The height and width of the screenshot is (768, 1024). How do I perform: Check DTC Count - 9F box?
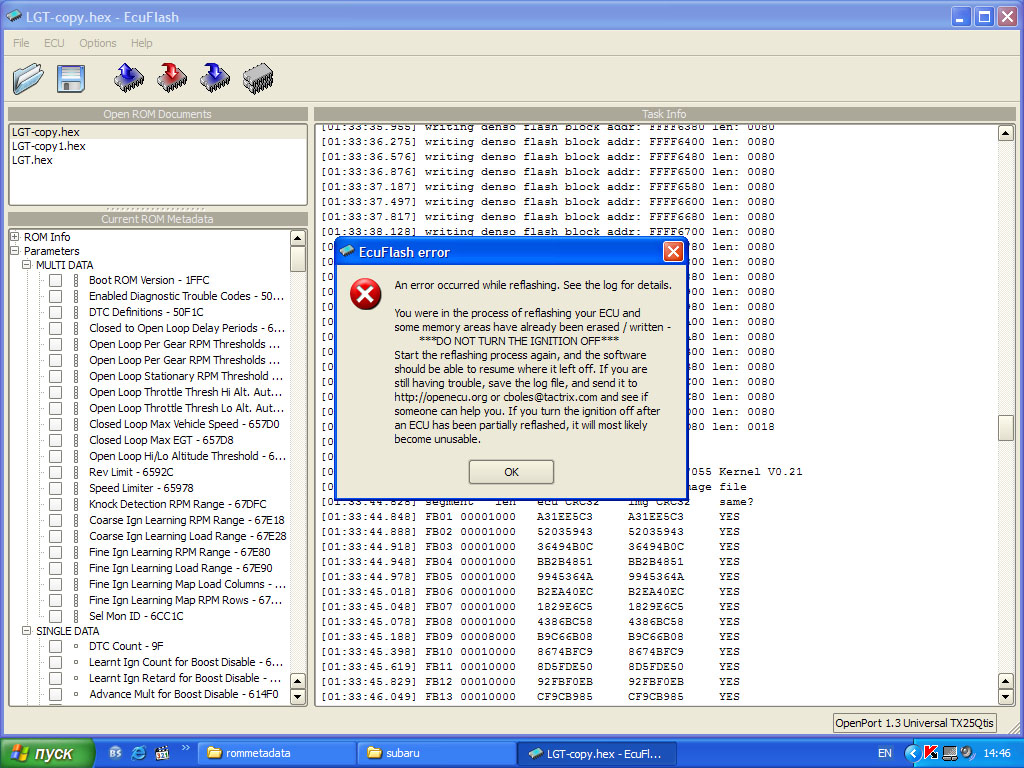(56, 646)
